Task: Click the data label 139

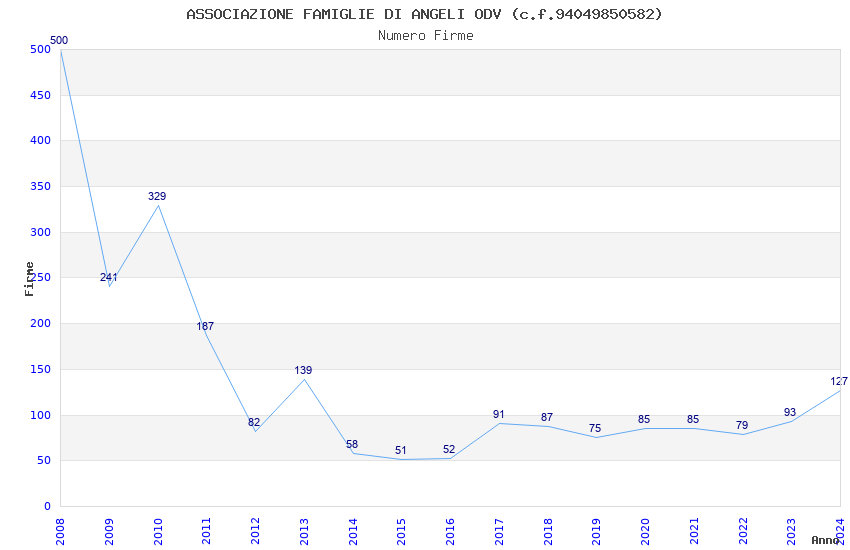Action: pos(304,370)
